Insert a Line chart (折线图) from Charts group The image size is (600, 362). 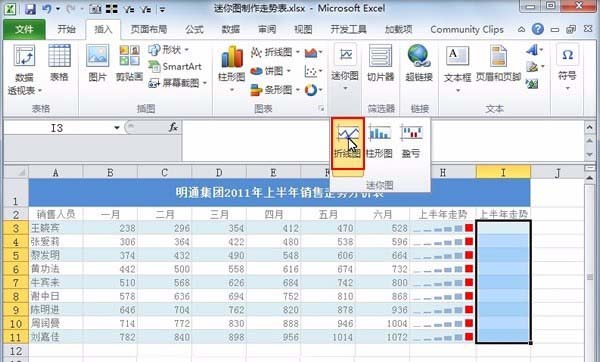point(275,52)
